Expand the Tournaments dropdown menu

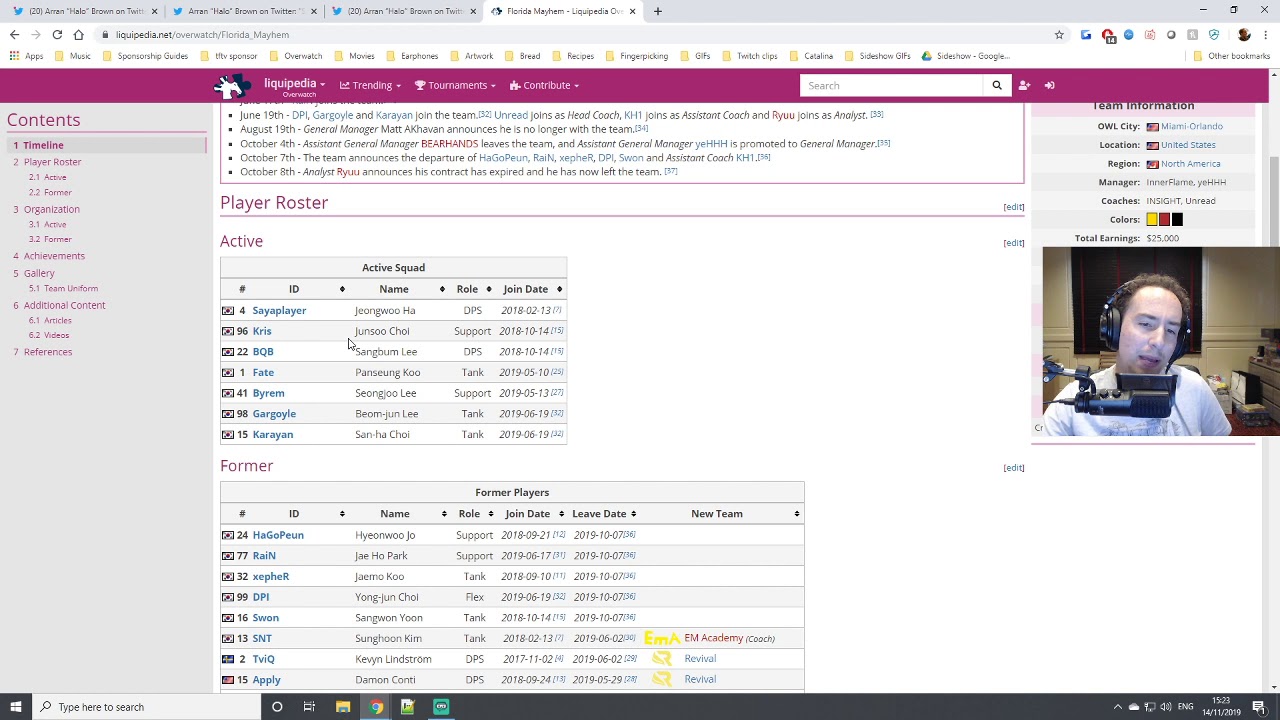pyautogui.click(x=455, y=85)
